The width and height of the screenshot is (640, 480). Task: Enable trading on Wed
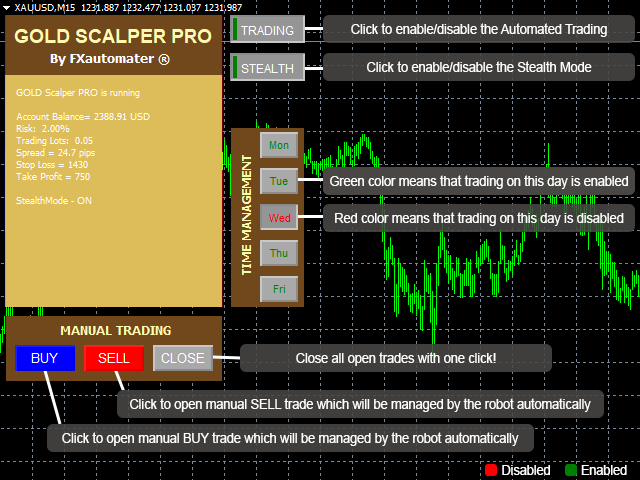pos(279,217)
